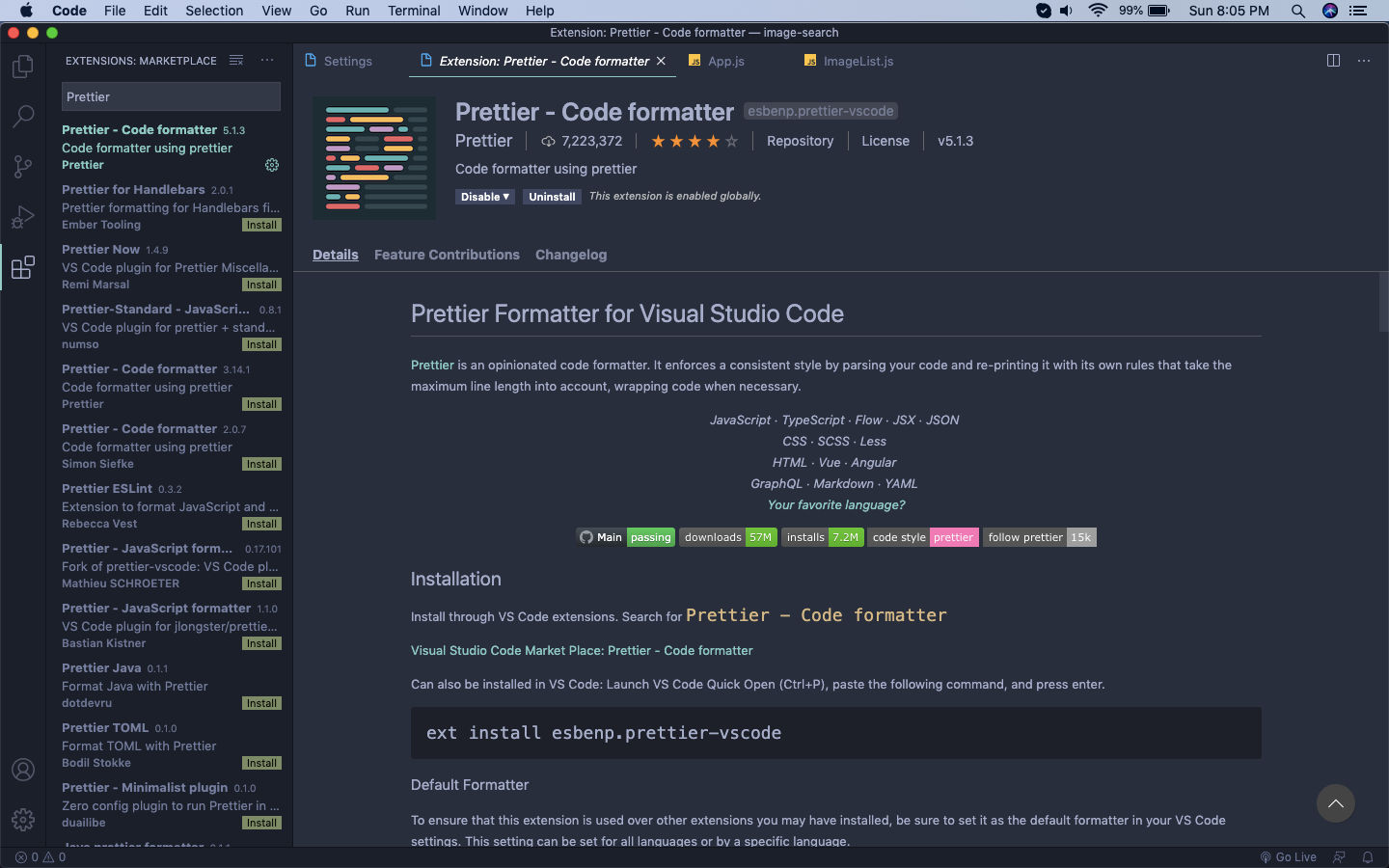
Task: Install Prettier 2.0.7 by Simon Siefke
Action: pos(261,464)
